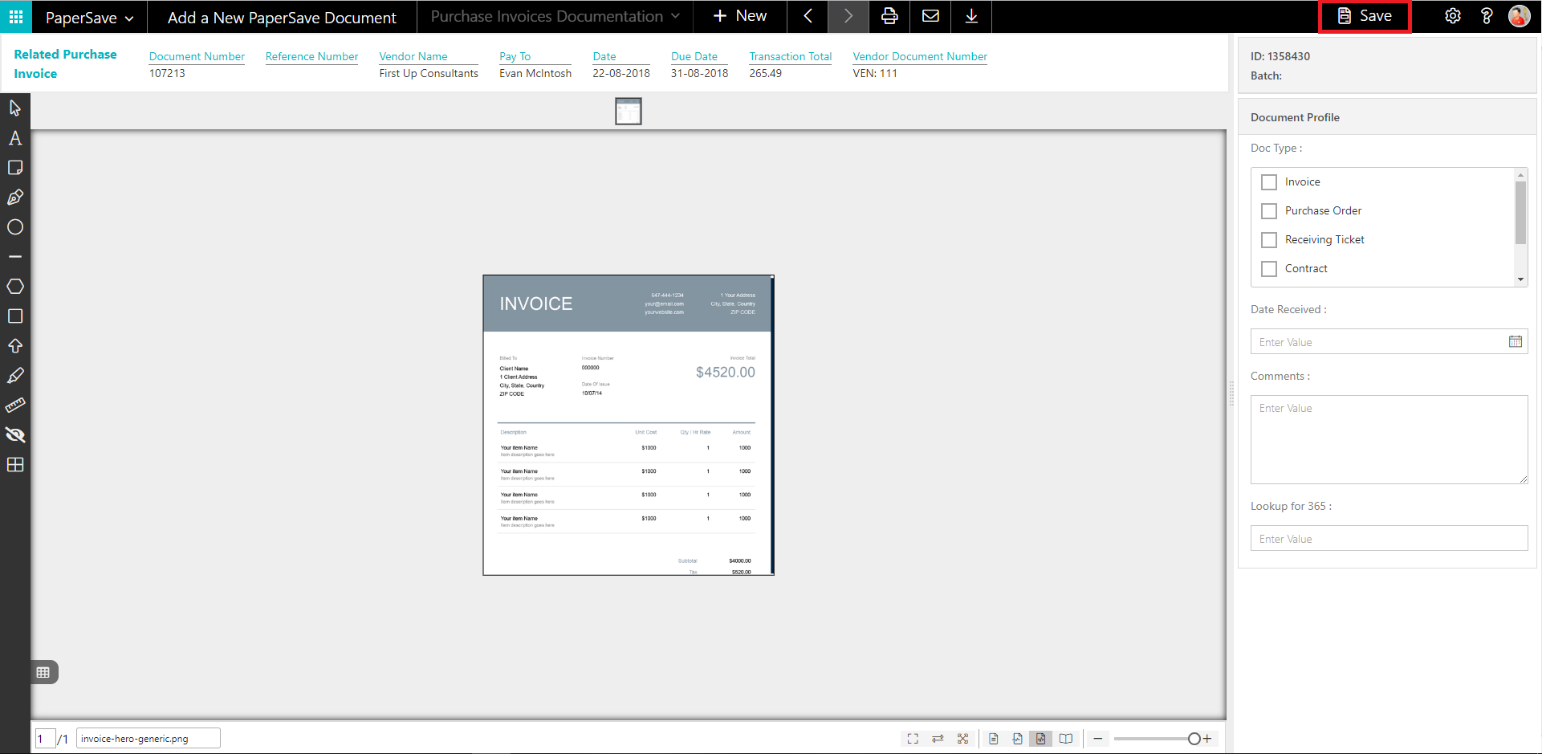Select the pen annotation tool
Screen dimensions: 1542x754
[x=15, y=197]
